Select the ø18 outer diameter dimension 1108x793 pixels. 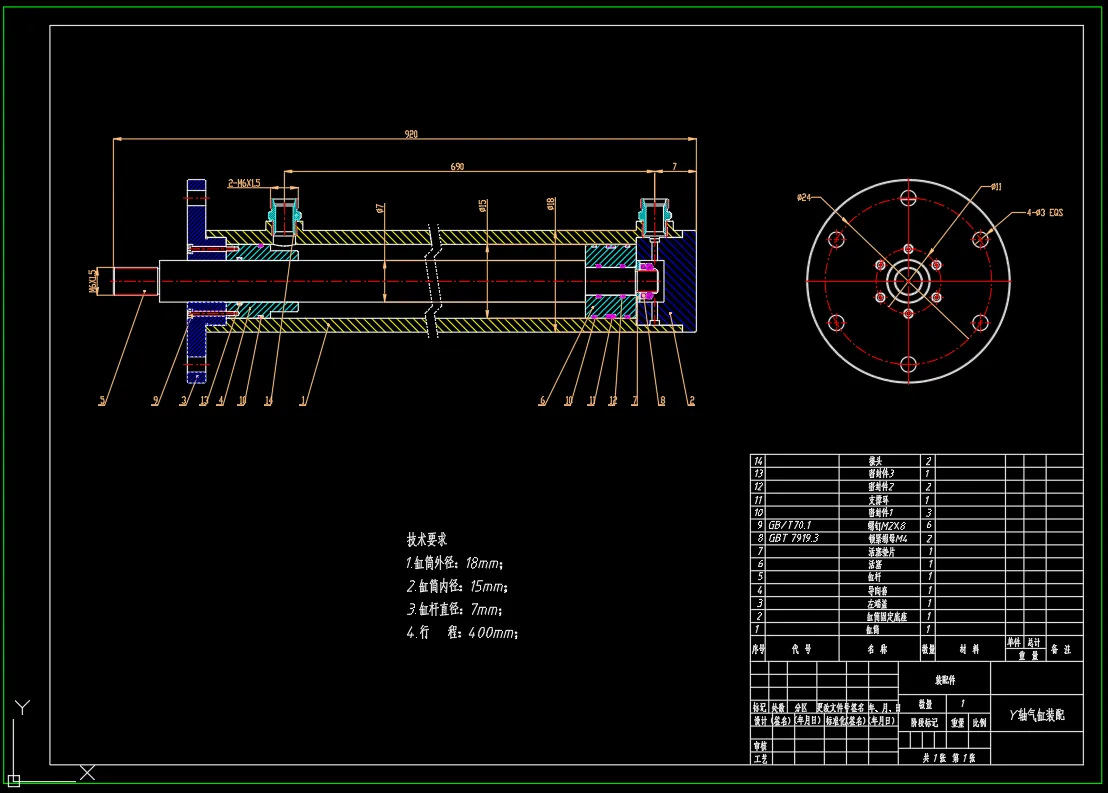coord(551,204)
